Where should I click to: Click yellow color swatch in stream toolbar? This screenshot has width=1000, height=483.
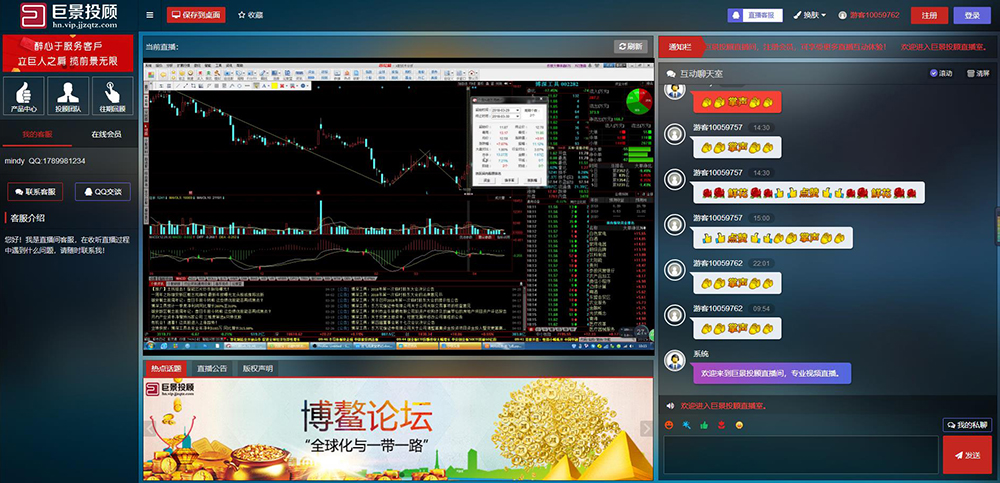point(274,85)
